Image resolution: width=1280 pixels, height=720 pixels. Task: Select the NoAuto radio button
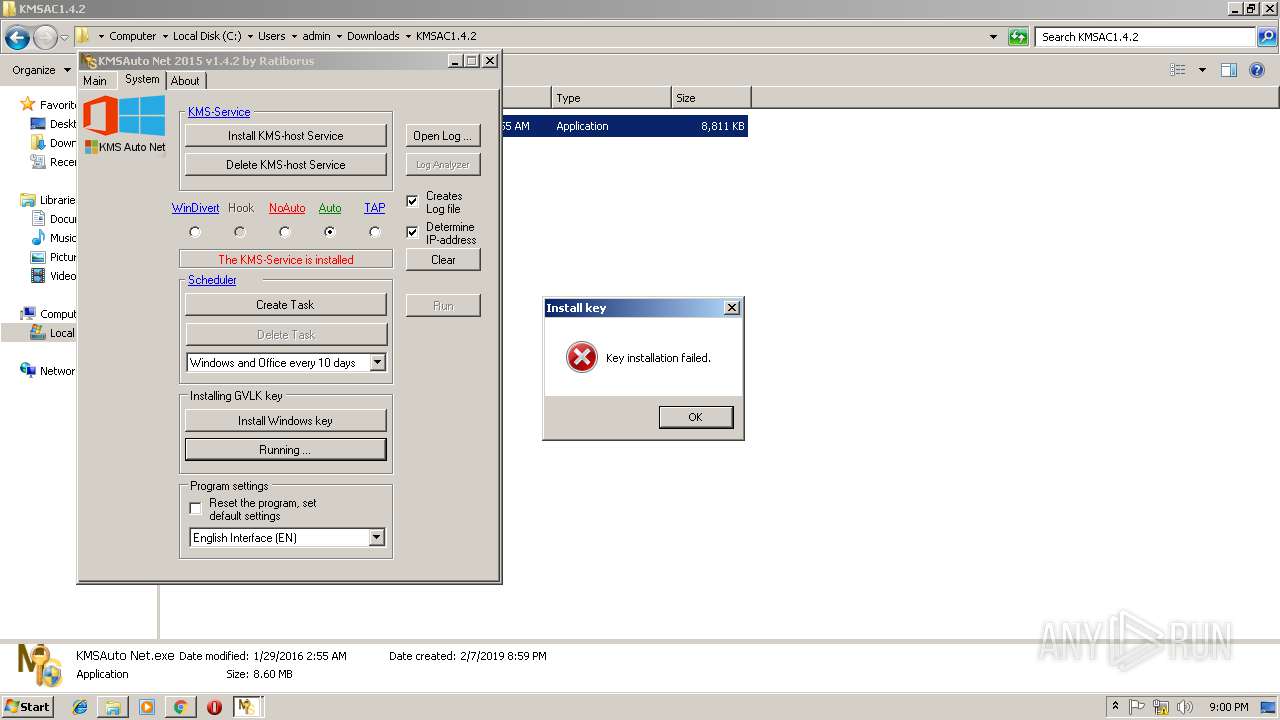[285, 232]
